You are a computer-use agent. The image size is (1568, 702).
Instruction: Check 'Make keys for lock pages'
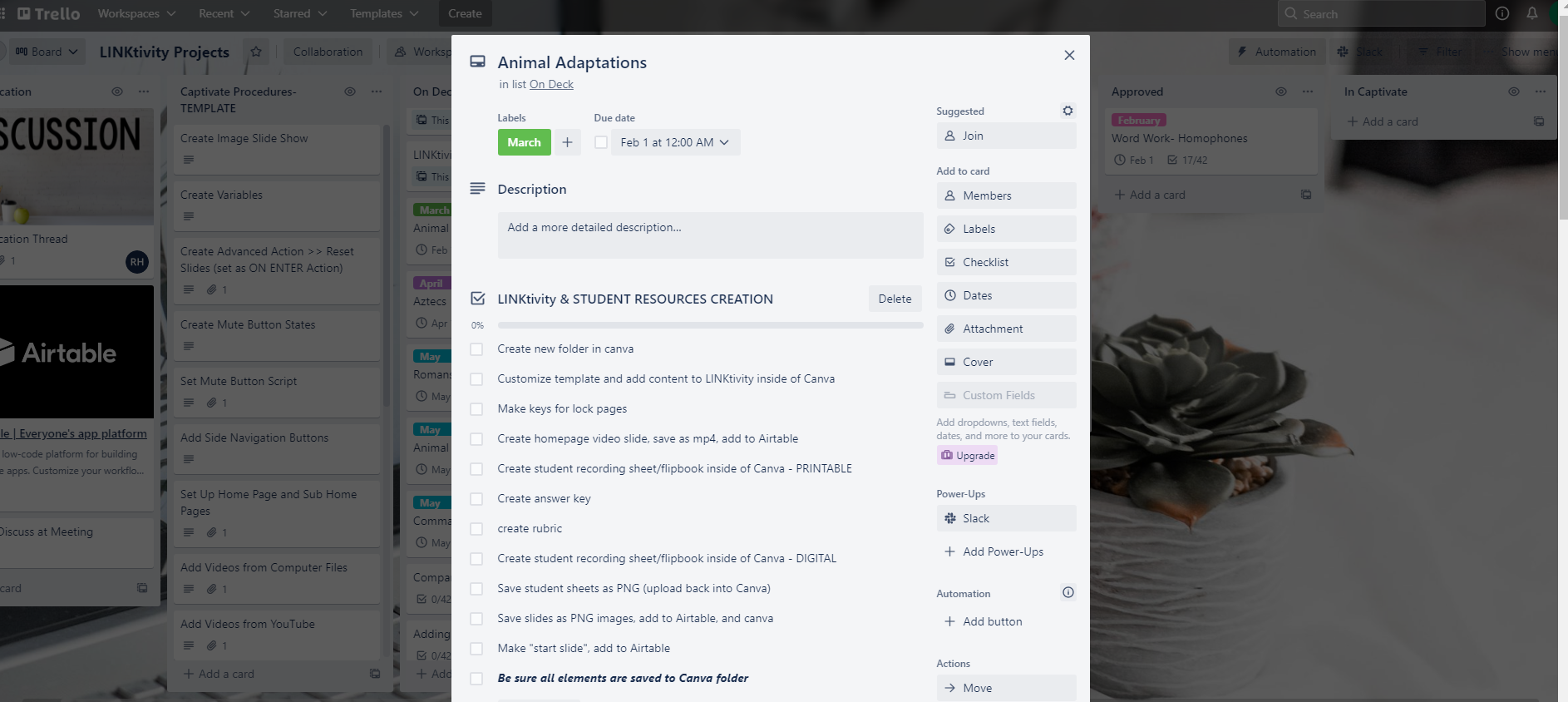pos(476,409)
